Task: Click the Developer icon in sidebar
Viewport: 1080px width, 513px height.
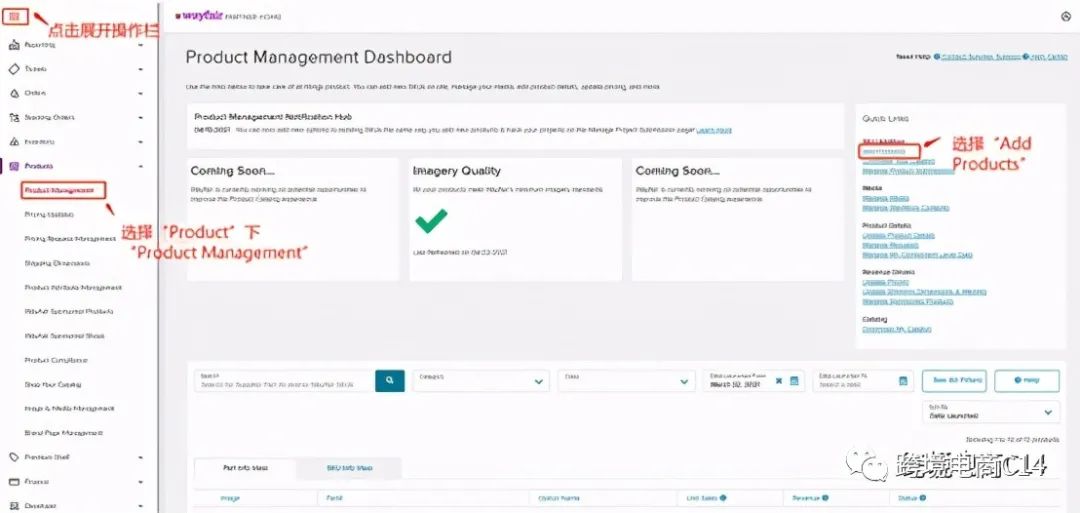Action: (14, 505)
